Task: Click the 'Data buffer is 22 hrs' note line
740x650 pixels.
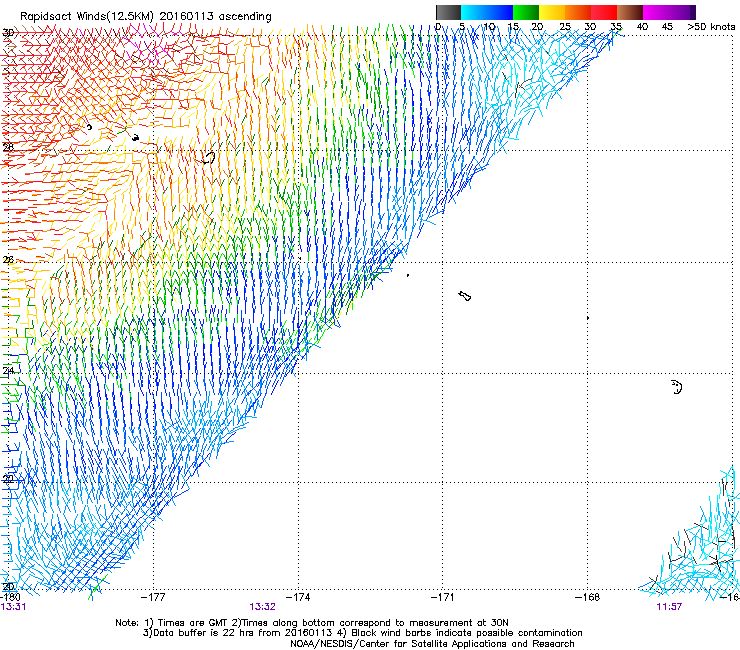Action: (x=362, y=633)
